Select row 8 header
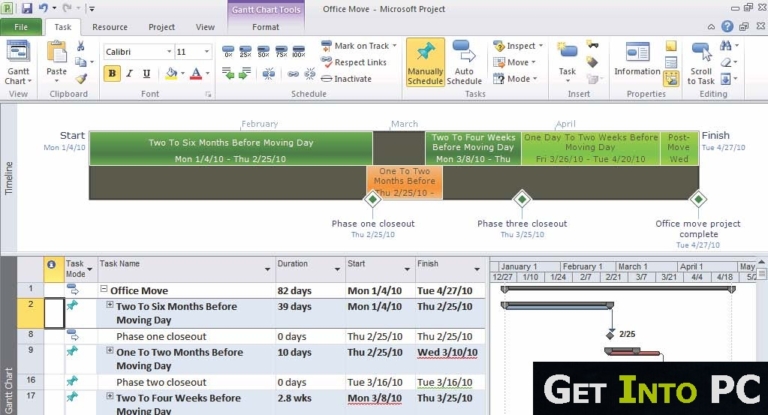 pyautogui.click(x=30, y=335)
